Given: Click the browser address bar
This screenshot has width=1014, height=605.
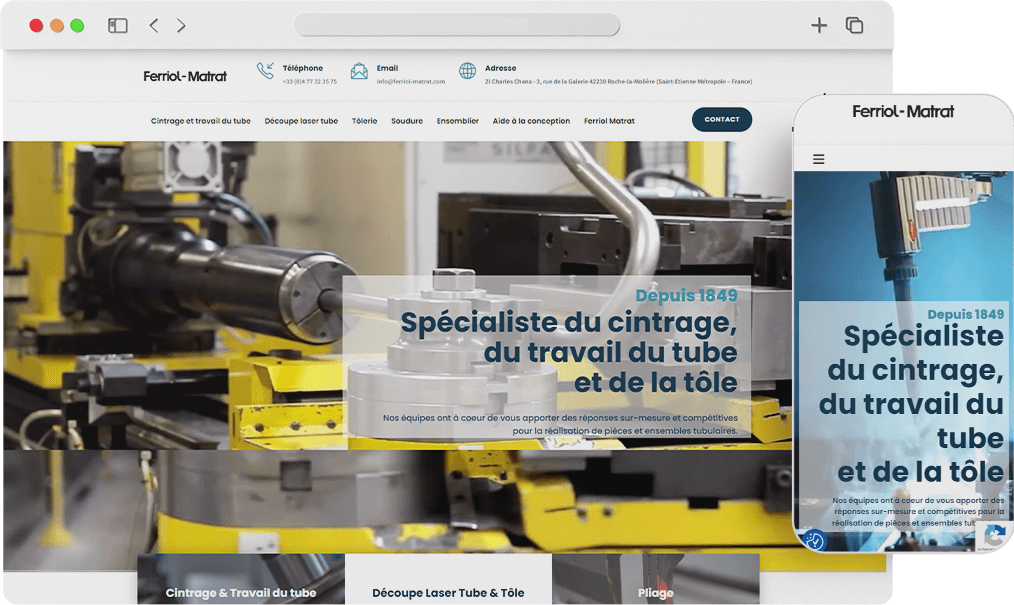Looking at the screenshot, I should (457, 26).
